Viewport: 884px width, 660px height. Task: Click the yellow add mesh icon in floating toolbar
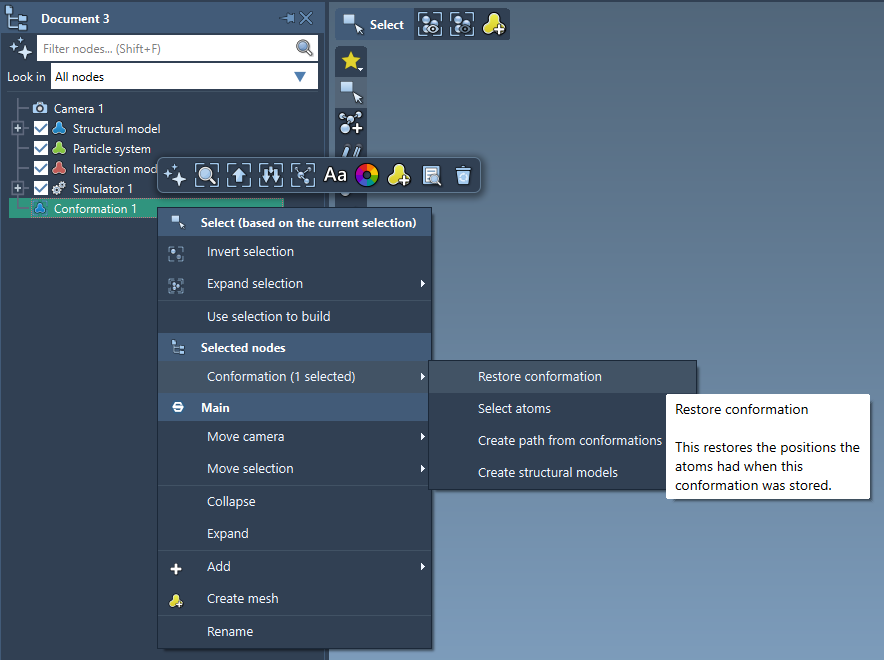(398, 175)
